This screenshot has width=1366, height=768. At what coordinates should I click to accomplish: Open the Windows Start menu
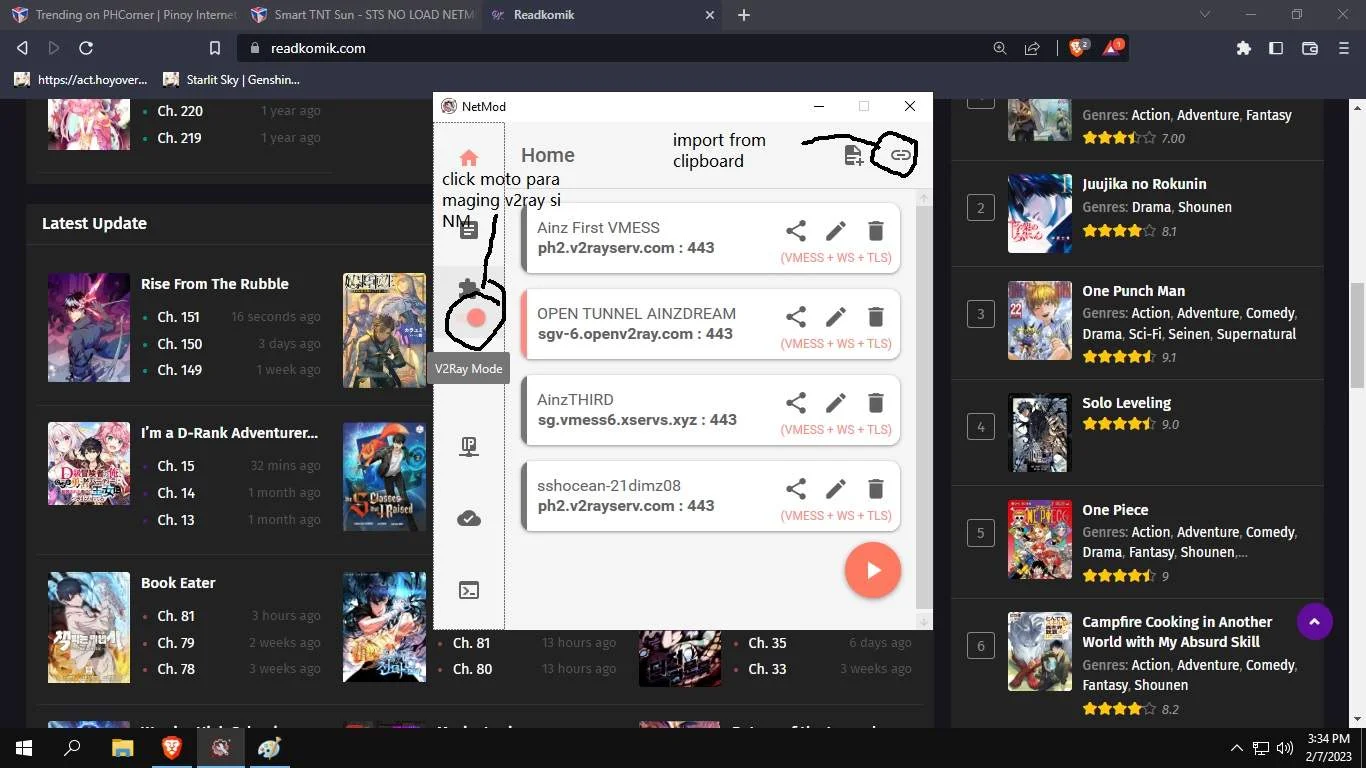point(23,747)
